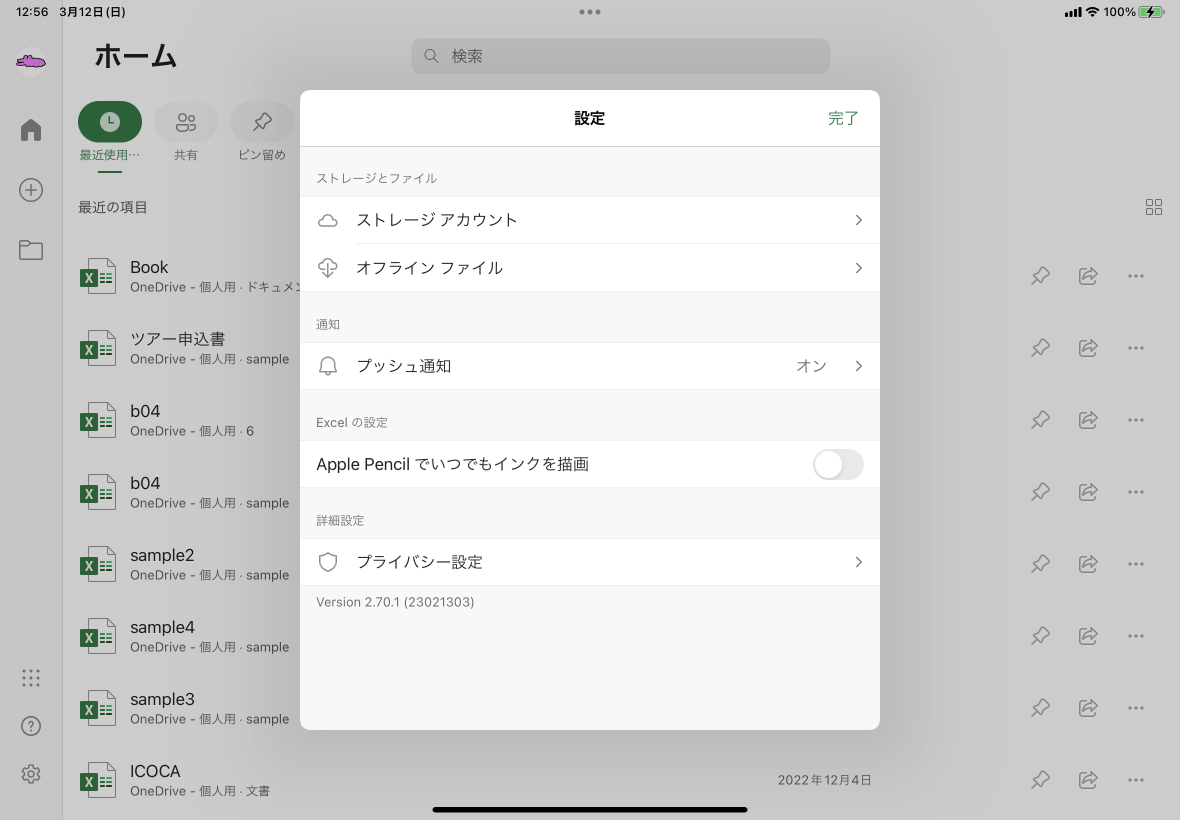
Task: Pin the sample2 file
Action: [x=1040, y=563]
